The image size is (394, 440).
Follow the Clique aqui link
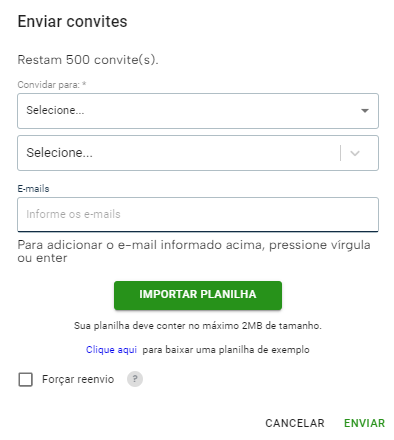point(111,350)
